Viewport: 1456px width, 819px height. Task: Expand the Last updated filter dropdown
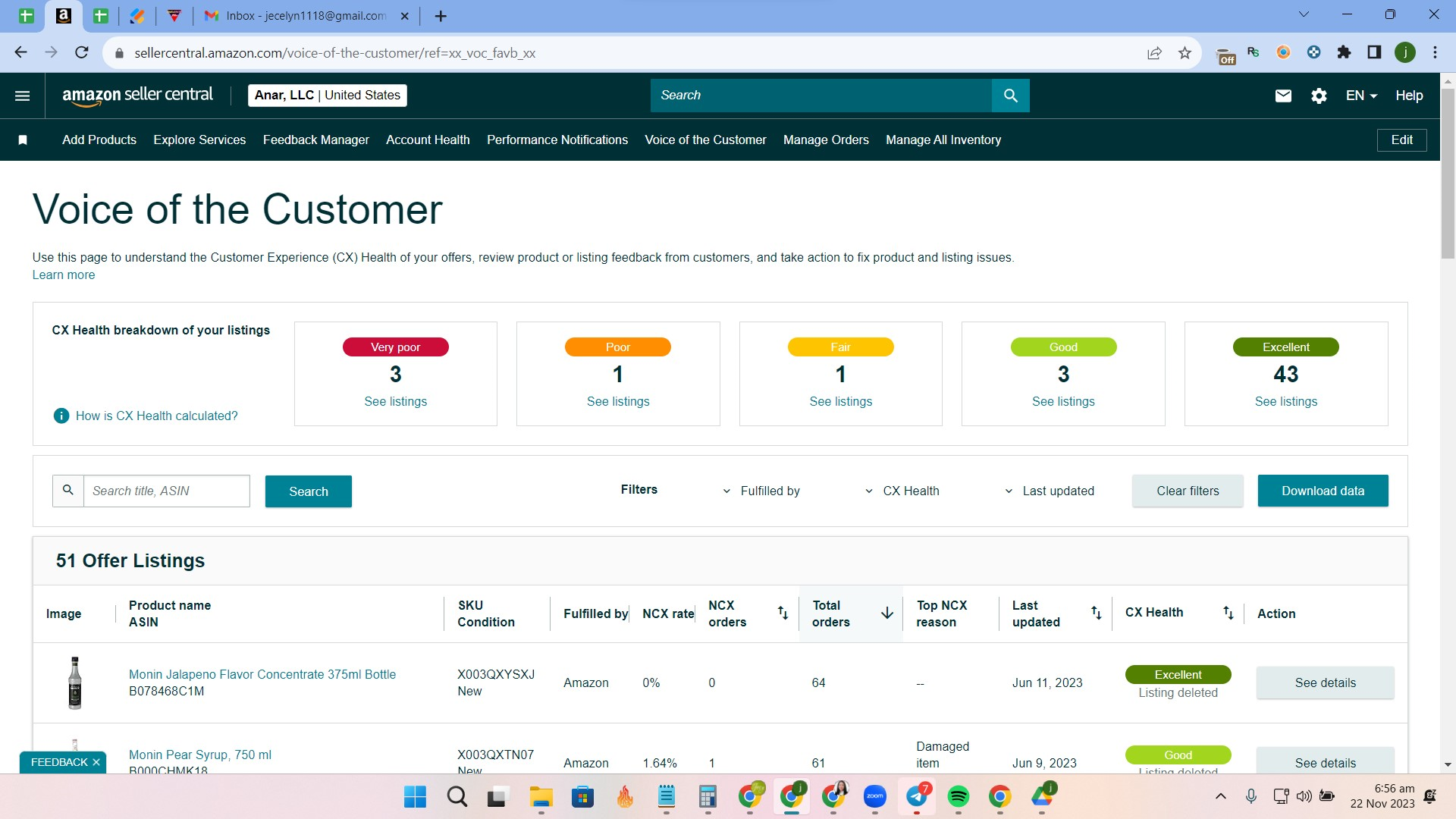pos(1050,491)
